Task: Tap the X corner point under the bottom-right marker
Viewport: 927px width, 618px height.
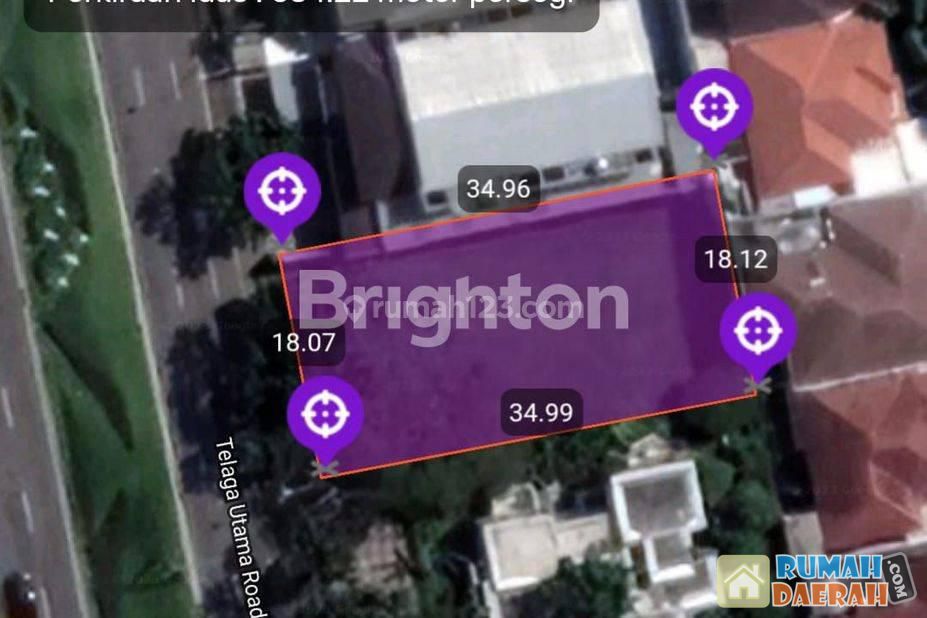Action: pos(758,386)
